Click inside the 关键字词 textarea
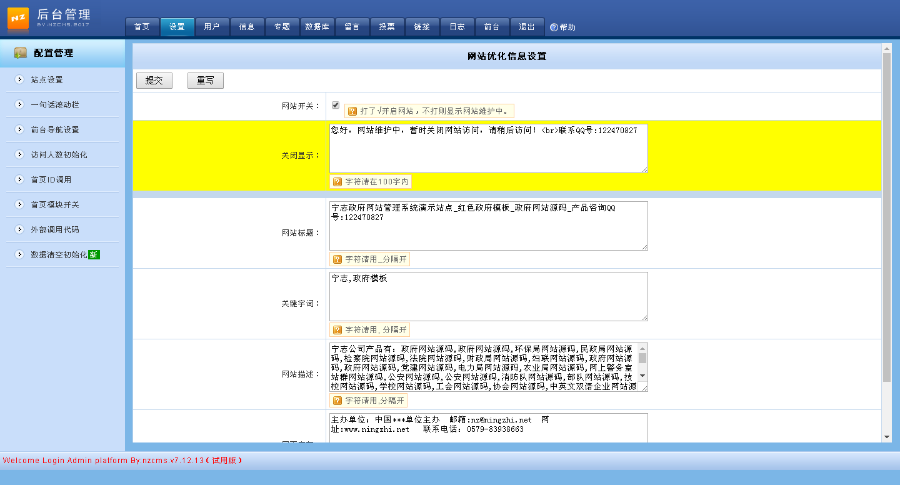Viewport: 900px width, 485px height. coord(488,296)
